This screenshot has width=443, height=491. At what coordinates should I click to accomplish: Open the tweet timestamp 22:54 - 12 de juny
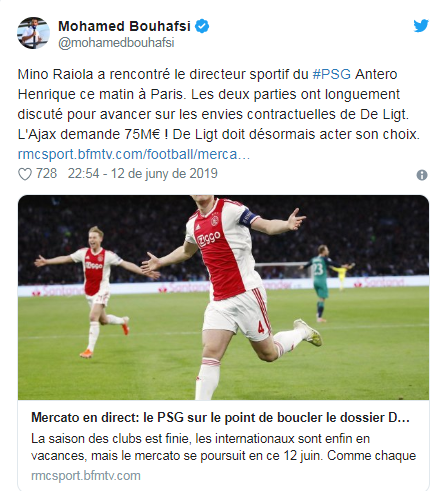(143, 174)
